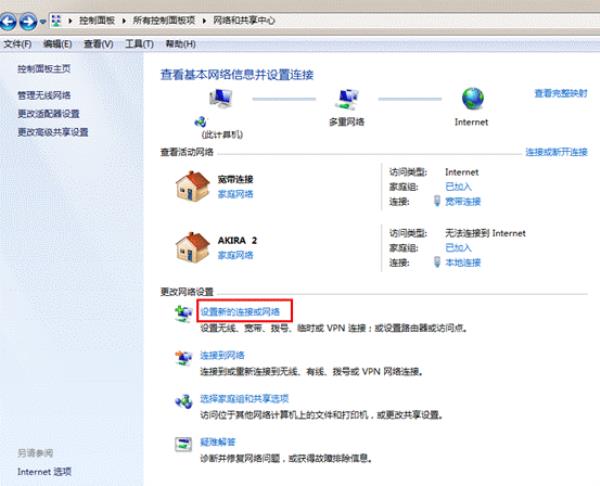Click the 多重网络 label

[x=347, y=122]
